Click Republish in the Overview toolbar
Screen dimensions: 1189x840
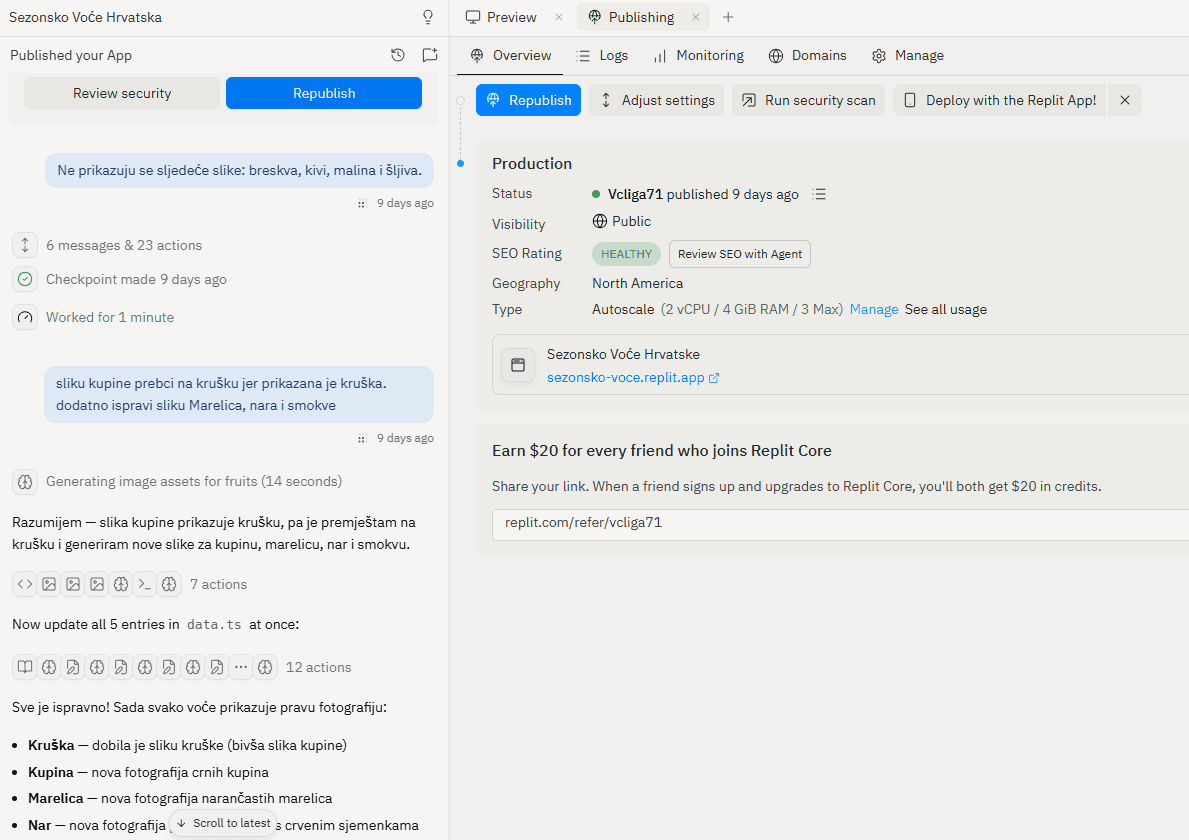[x=529, y=100]
